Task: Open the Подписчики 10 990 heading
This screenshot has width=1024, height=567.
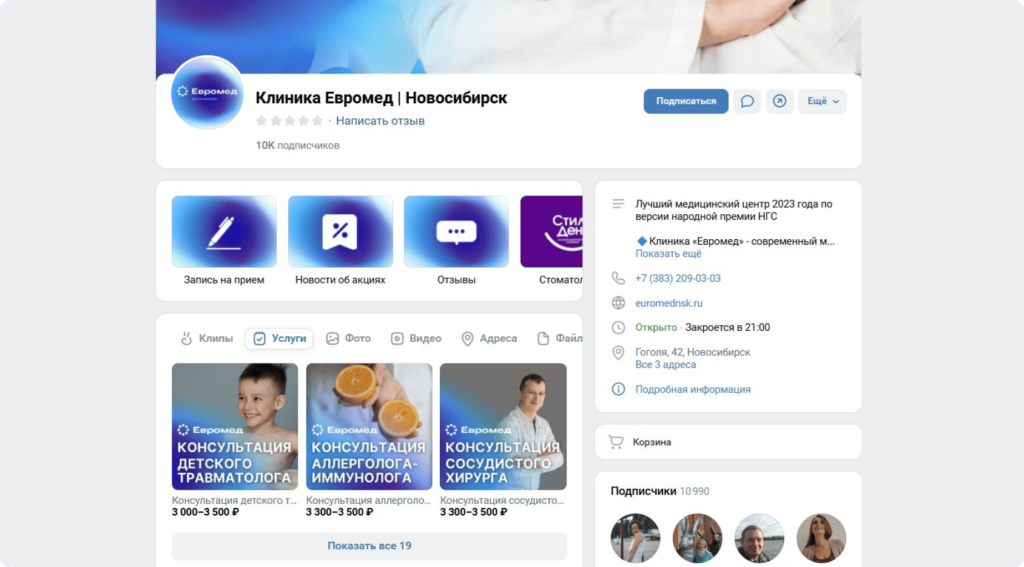Action: 660,491
